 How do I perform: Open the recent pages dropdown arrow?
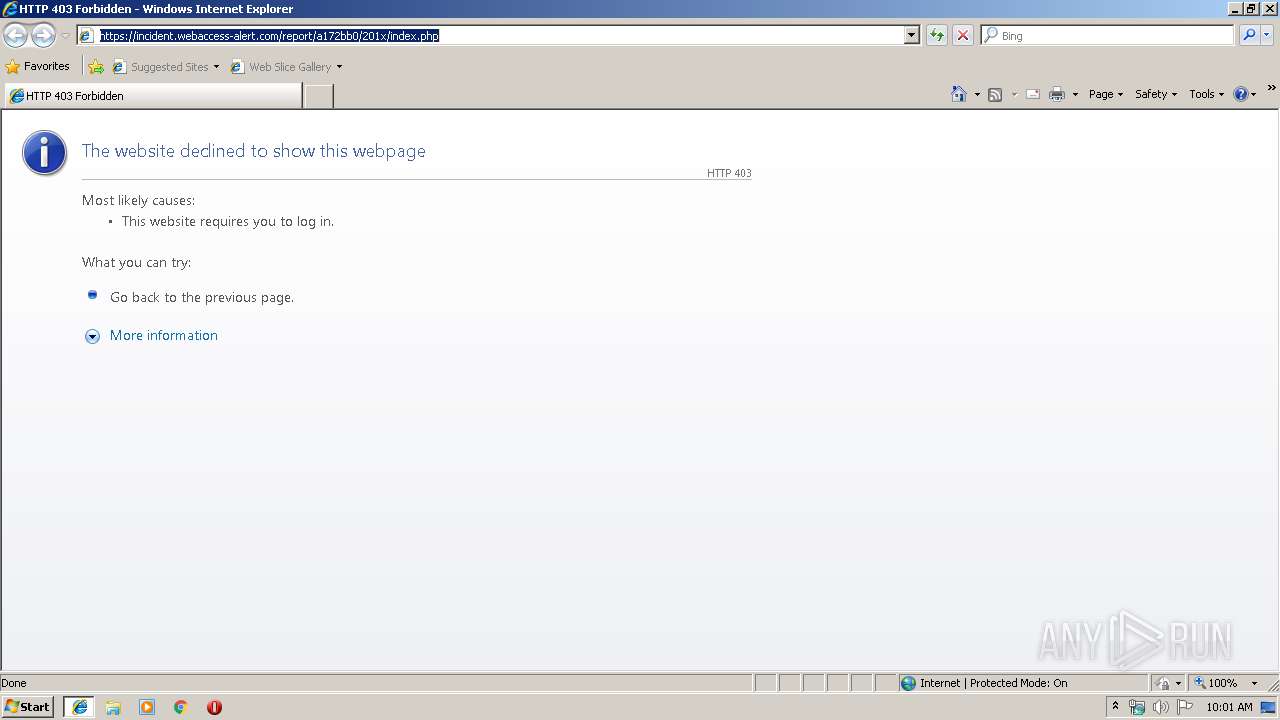click(x=65, y=36)
